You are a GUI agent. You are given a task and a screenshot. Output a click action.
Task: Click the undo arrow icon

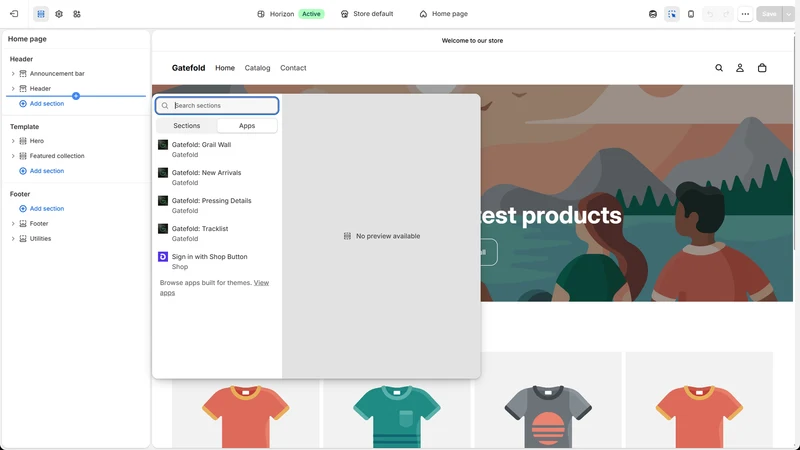click(710, 14)
